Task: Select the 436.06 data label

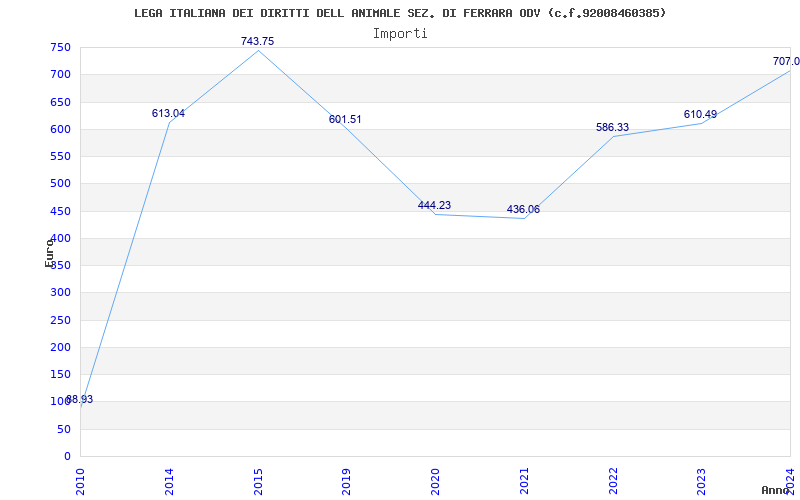Action: click(523, 209)
